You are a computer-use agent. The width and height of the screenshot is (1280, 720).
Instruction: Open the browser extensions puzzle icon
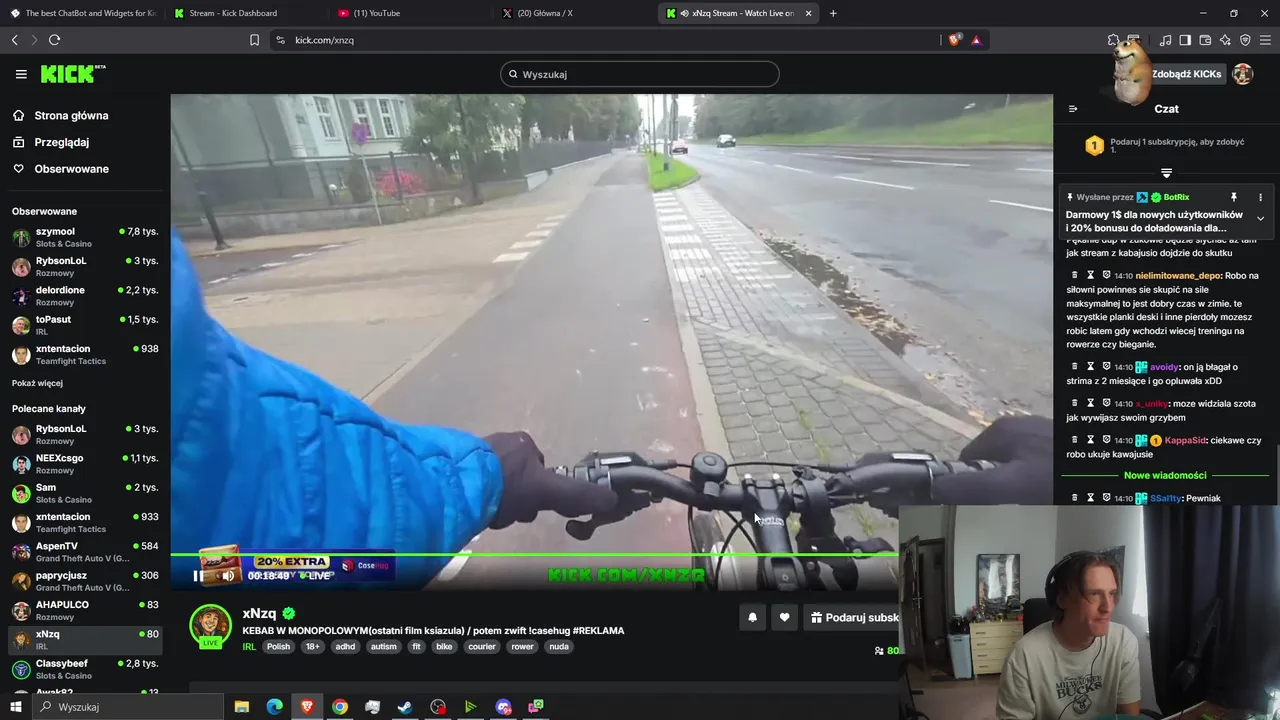coord(1113,40)
